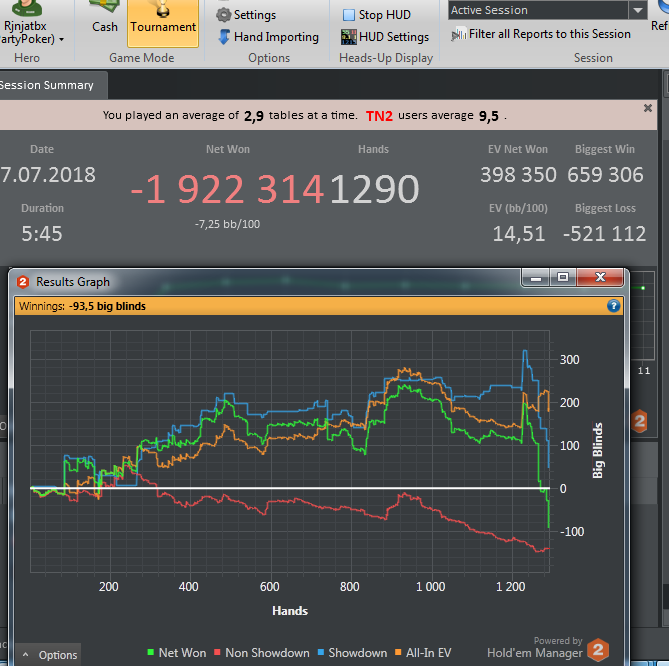Open Hand Importing options

(268, 37)
